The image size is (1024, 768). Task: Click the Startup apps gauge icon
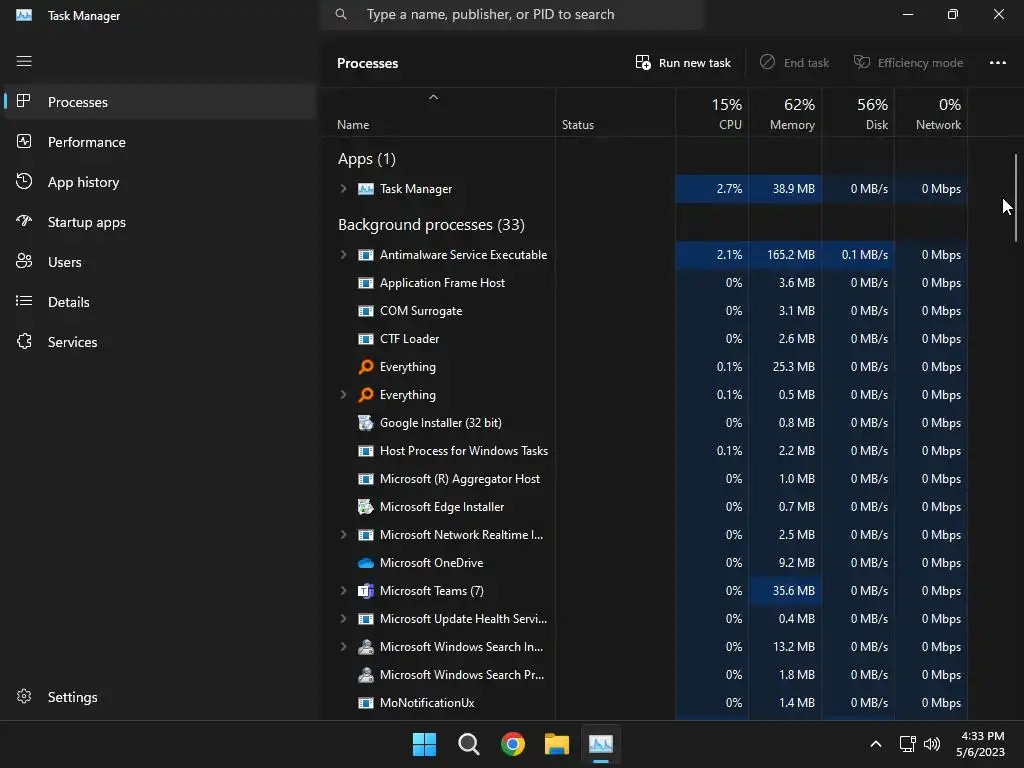pyautogui.click(x=24, y=221)
